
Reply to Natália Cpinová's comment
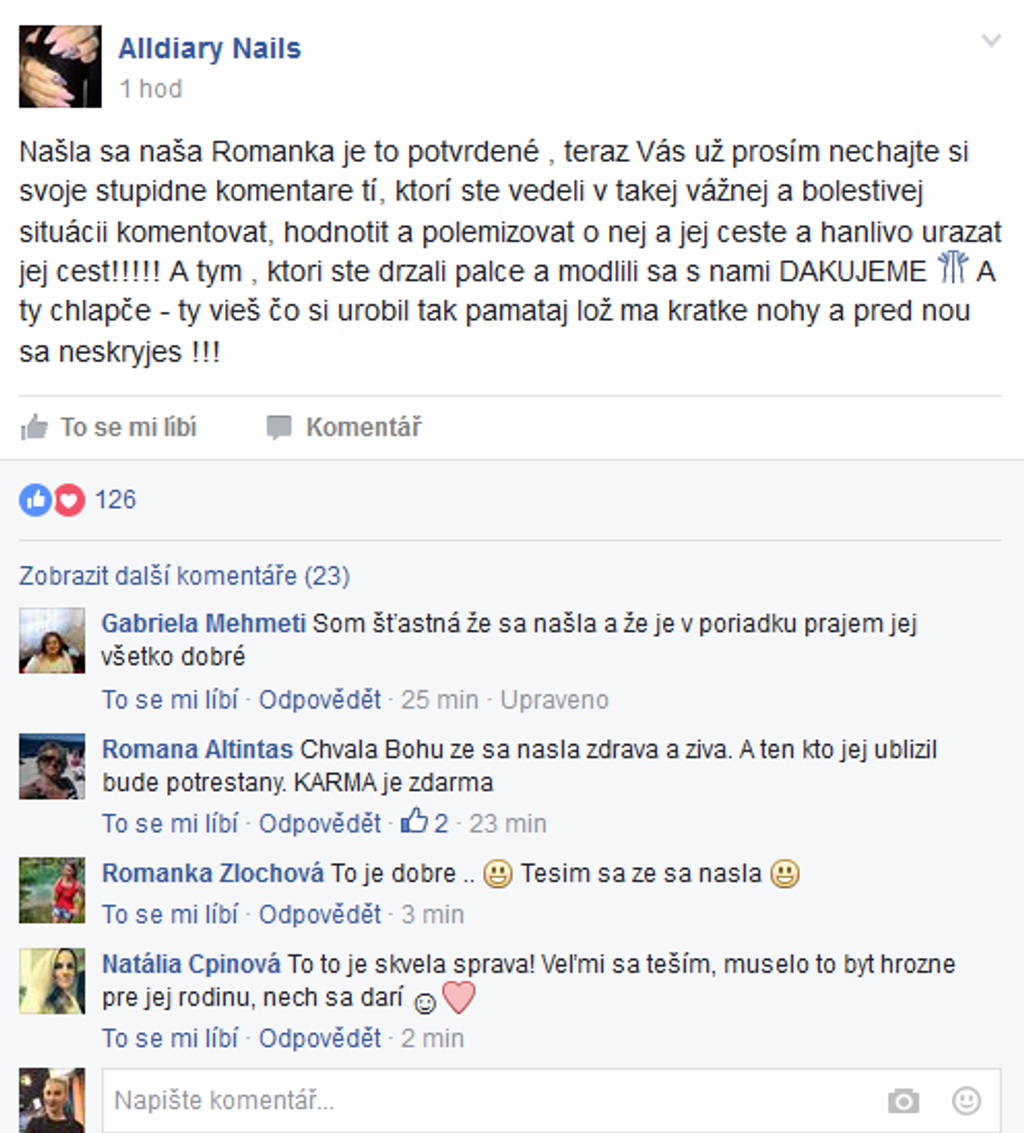319,1038
